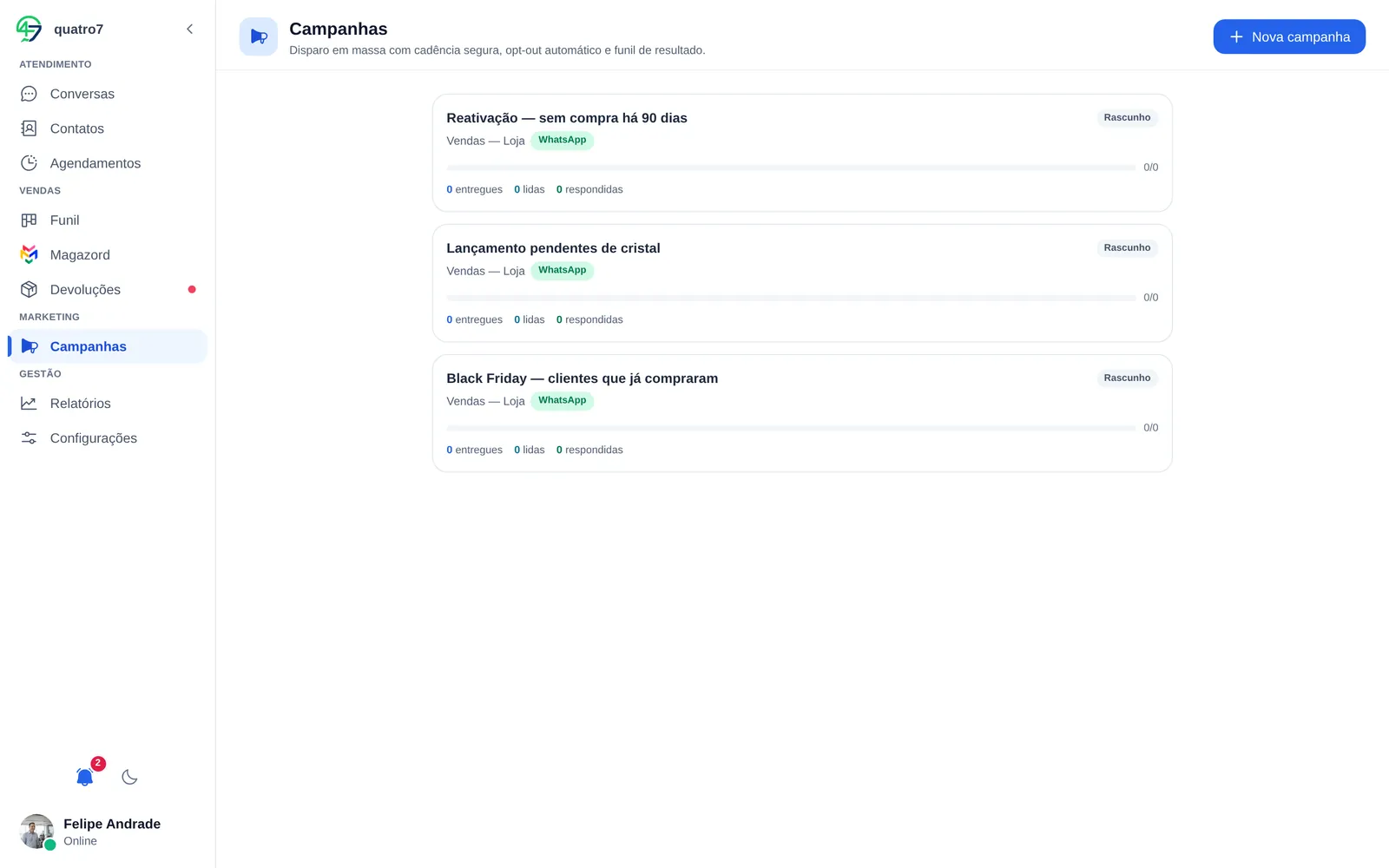The height and width of the screenshot is (868, 1389).
Task: Click WhatsApp tag on Black Friday campaign
Action: tap(563, 401)
